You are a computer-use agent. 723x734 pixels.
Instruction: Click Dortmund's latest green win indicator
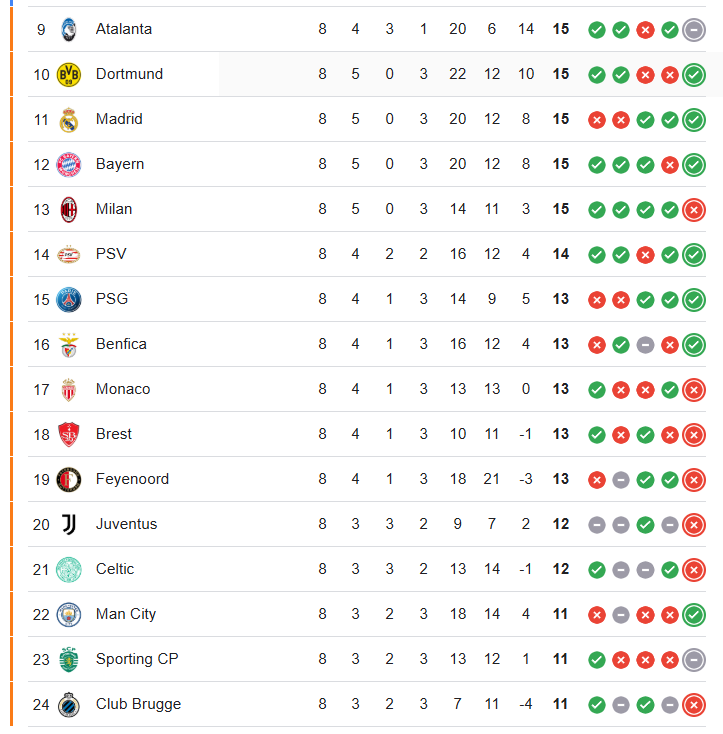point(694,75)
